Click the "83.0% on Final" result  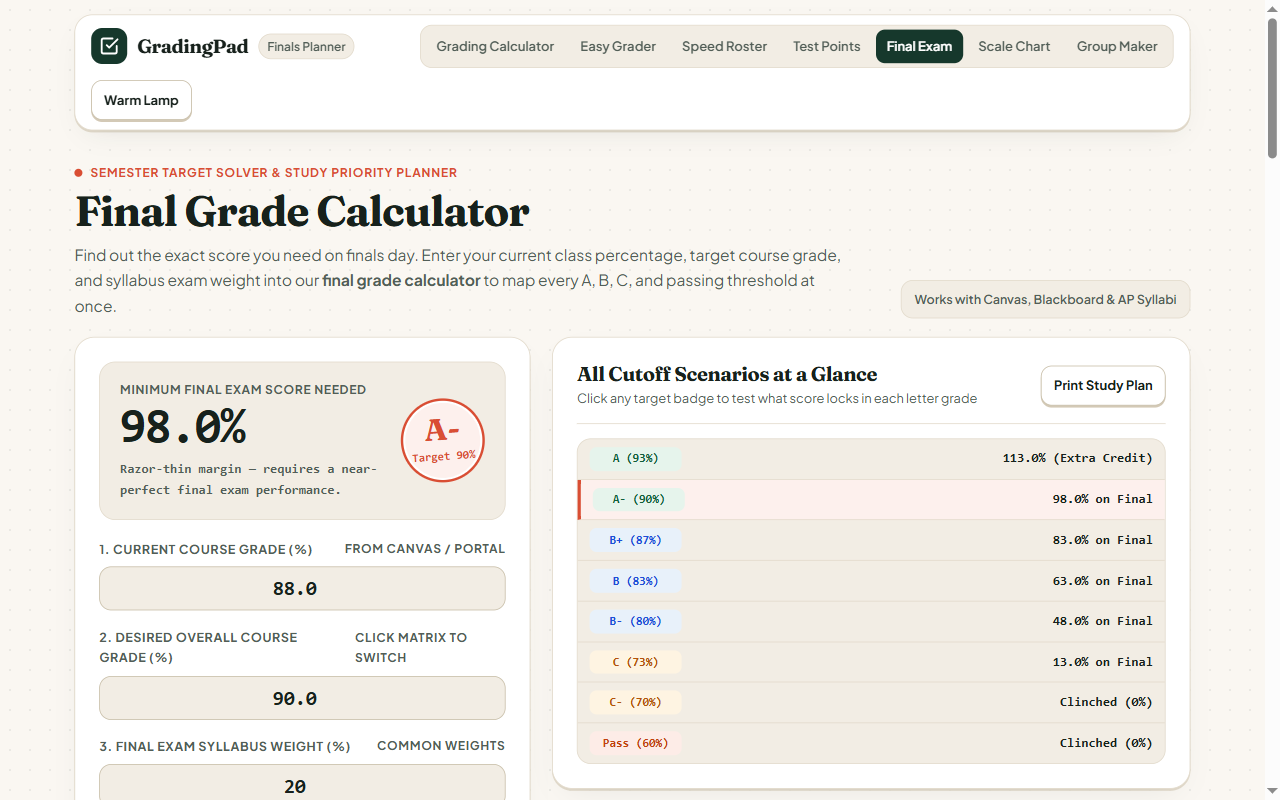pos(1102,540)
